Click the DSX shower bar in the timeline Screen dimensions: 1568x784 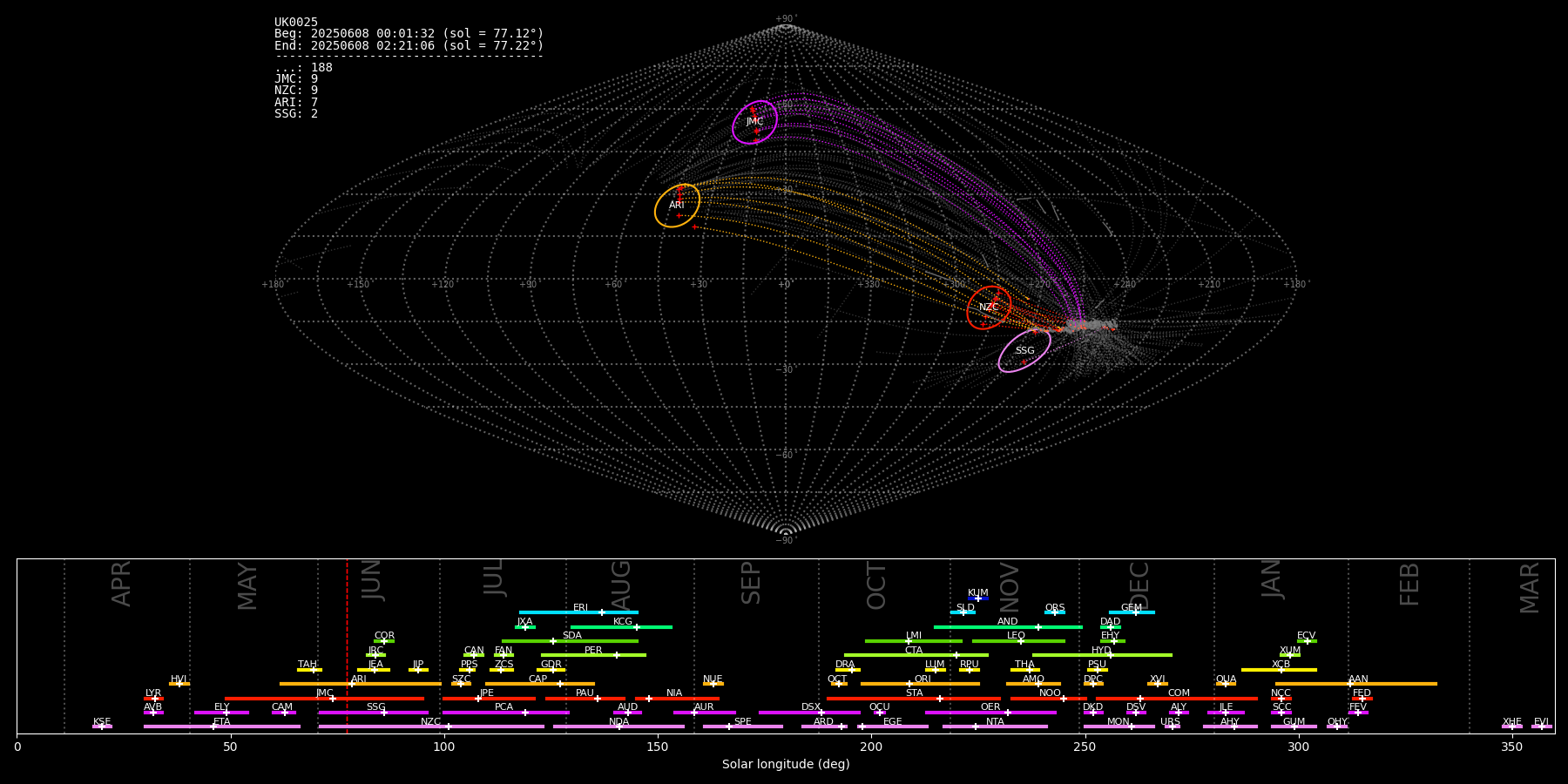tap(809, 713)
